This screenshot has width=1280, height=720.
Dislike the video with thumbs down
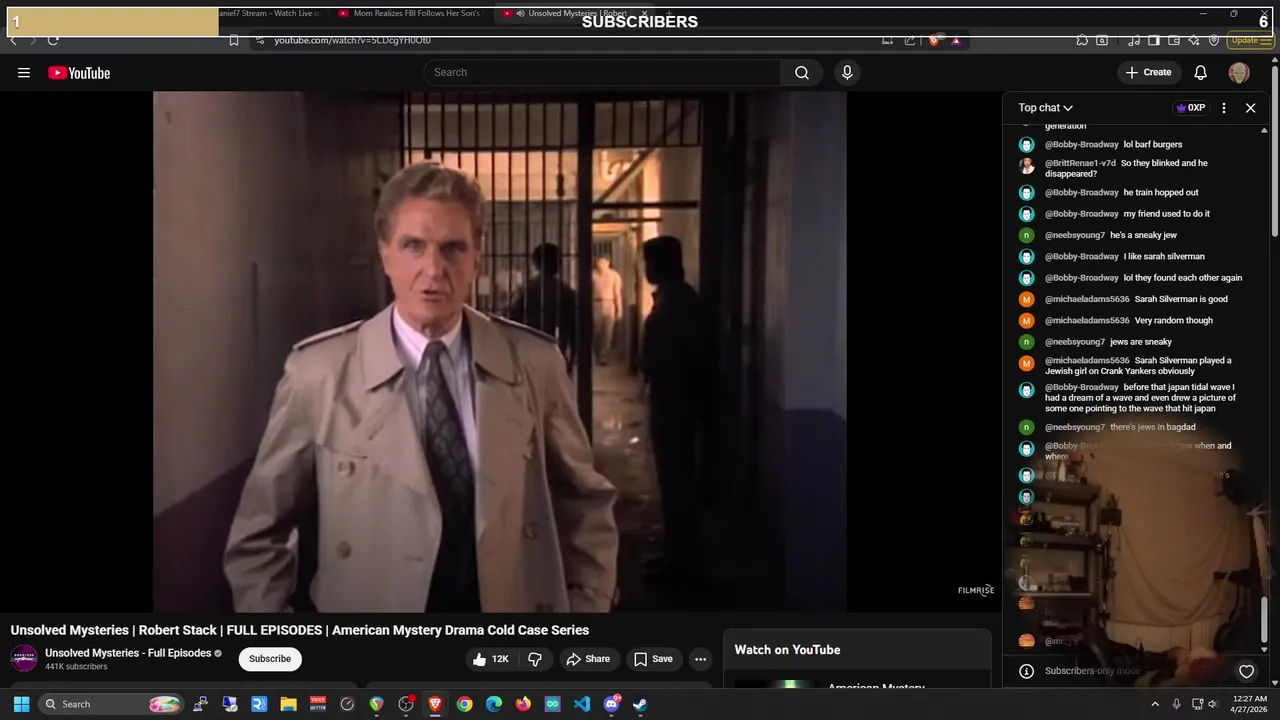(535, 659)
